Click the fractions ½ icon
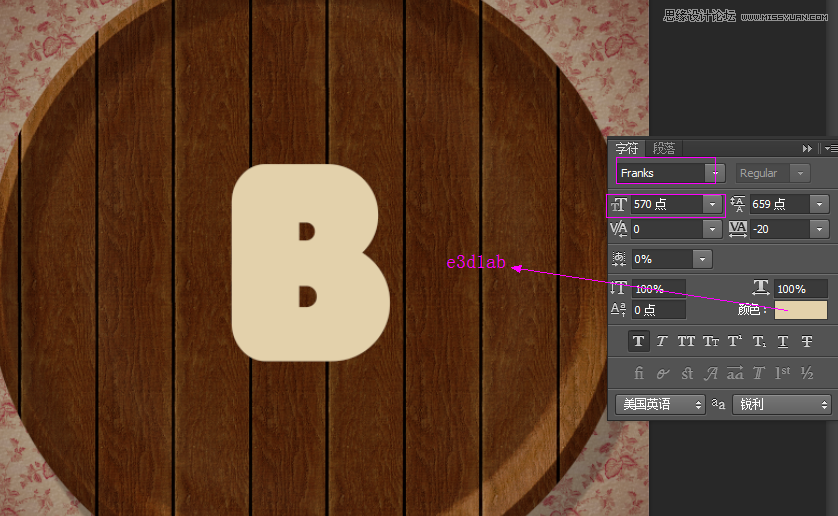 coord(807,373)
